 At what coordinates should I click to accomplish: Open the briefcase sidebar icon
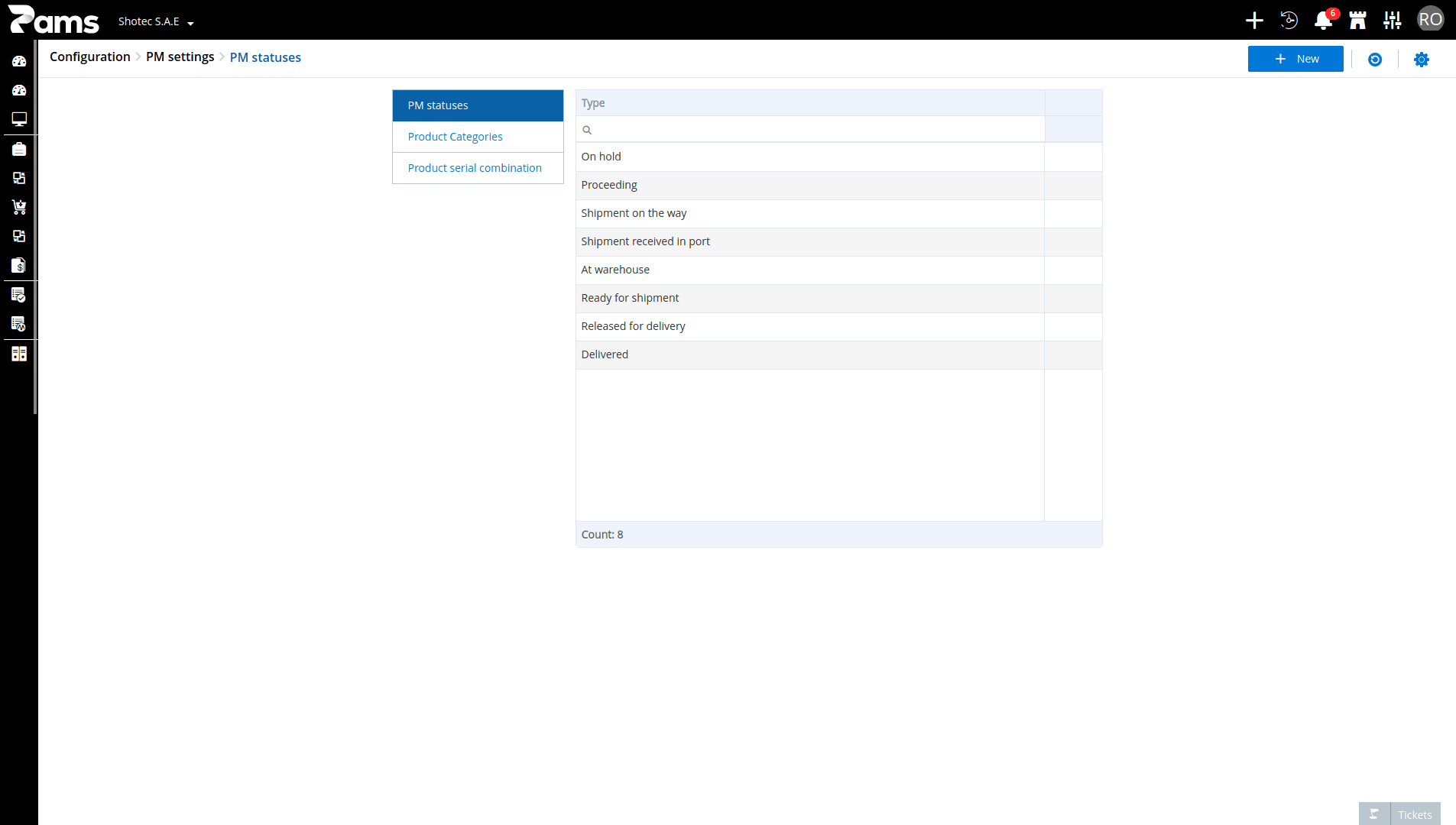point(19,149)
